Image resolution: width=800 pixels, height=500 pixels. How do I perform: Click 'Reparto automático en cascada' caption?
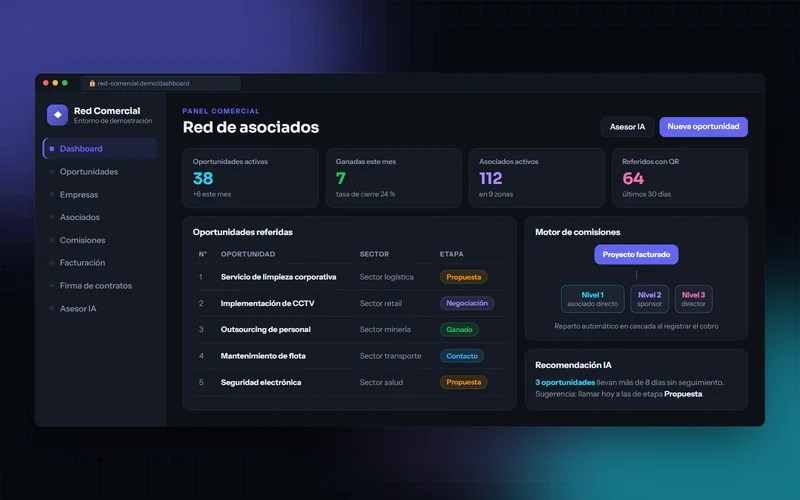[x=636, y=326]
